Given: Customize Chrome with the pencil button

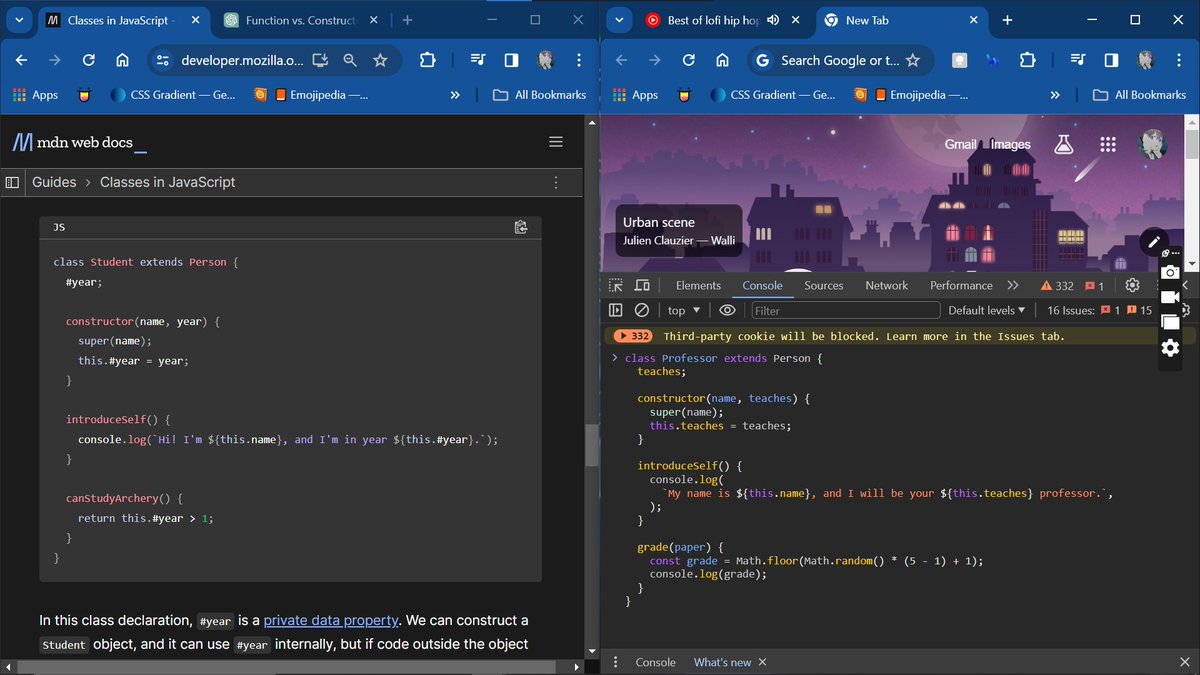Looking at the screenshot, I should pyautogui.click(x=1153, y=241).
